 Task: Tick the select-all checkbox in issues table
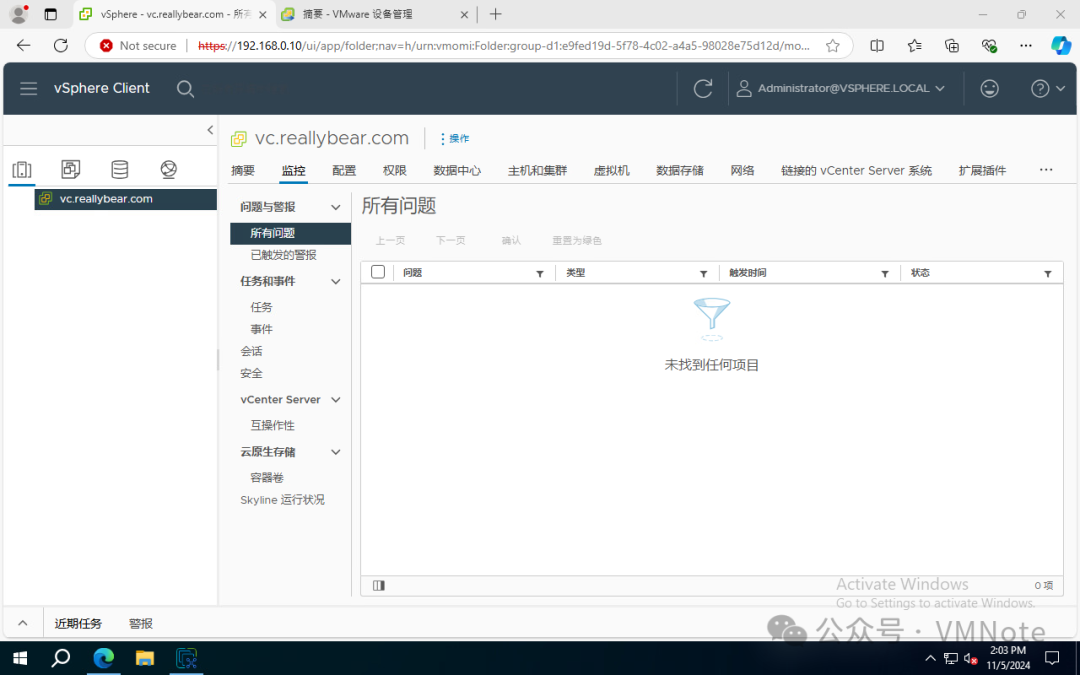click(x=377, y=272)
